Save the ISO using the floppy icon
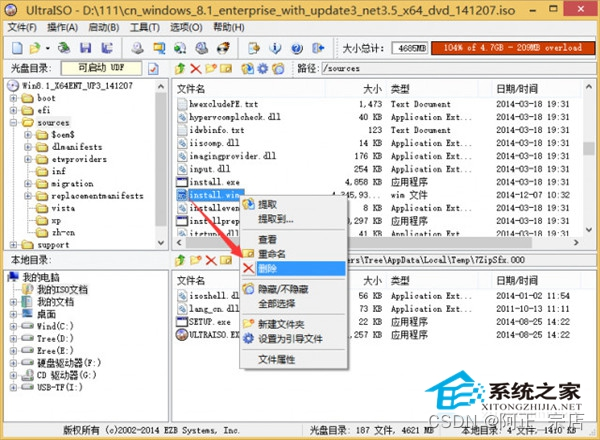The image size is (600, 440). pos(85,48)
